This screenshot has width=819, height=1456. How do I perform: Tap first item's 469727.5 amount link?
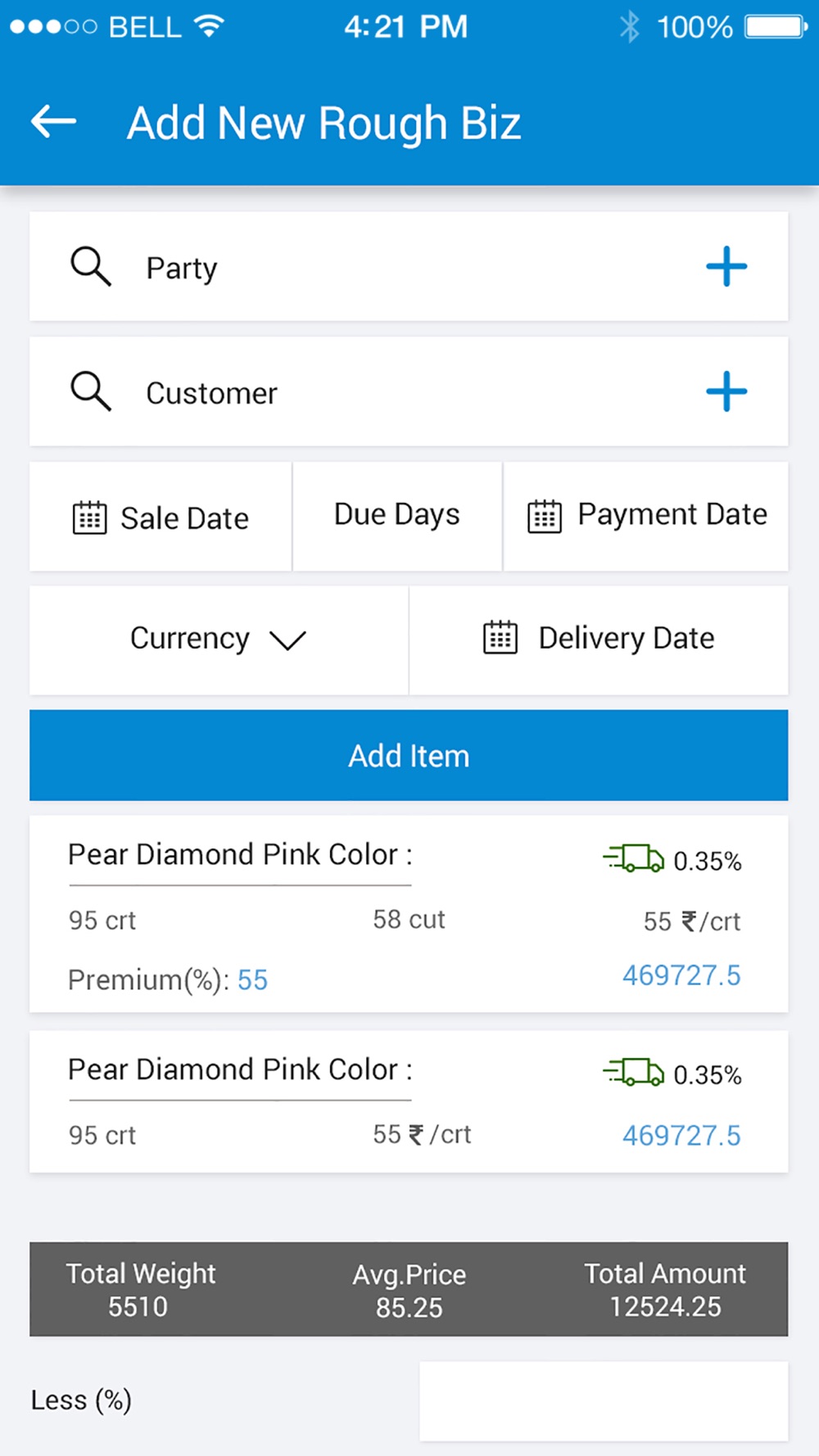click(x=681, y=975)
